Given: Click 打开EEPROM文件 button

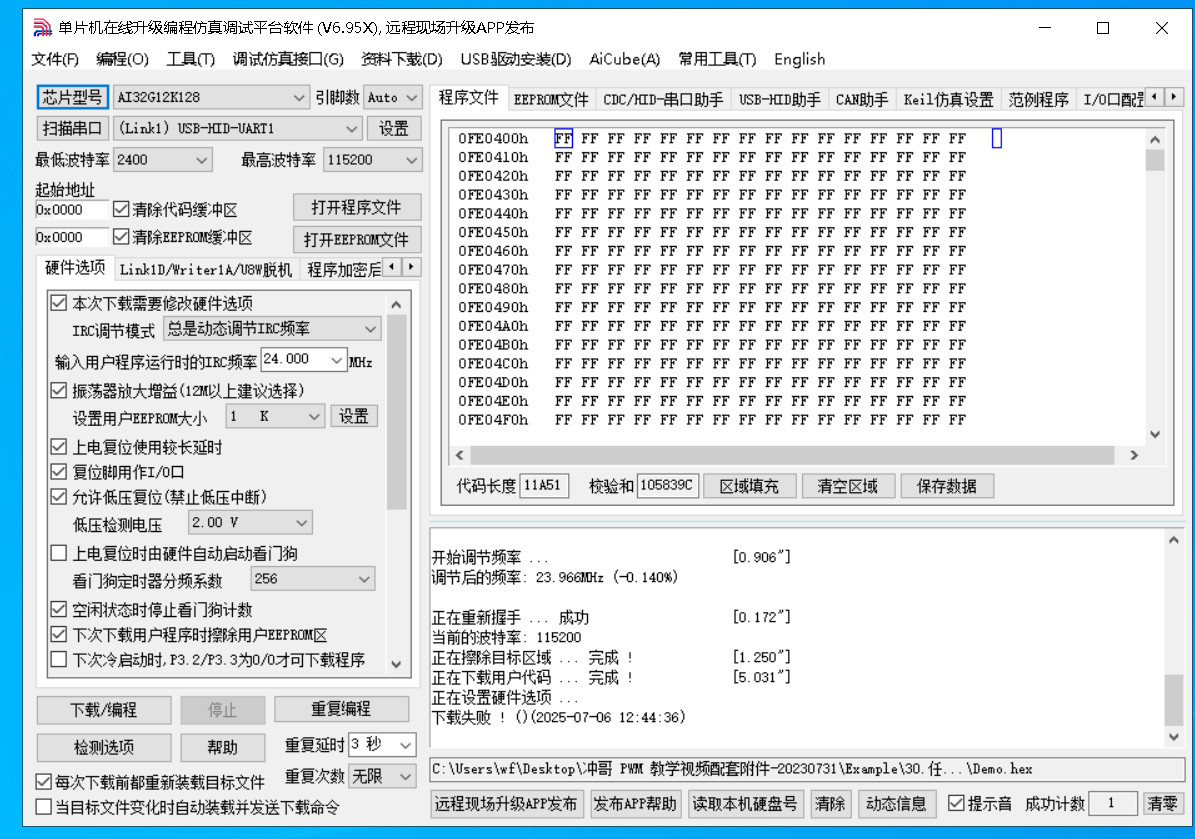Looking at the screenshot, I should (x=357, y=240).
